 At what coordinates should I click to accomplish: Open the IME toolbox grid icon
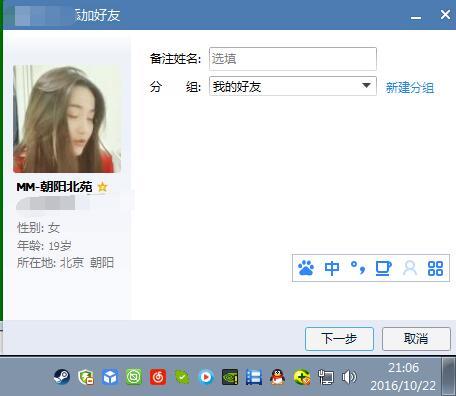(435, 268)
